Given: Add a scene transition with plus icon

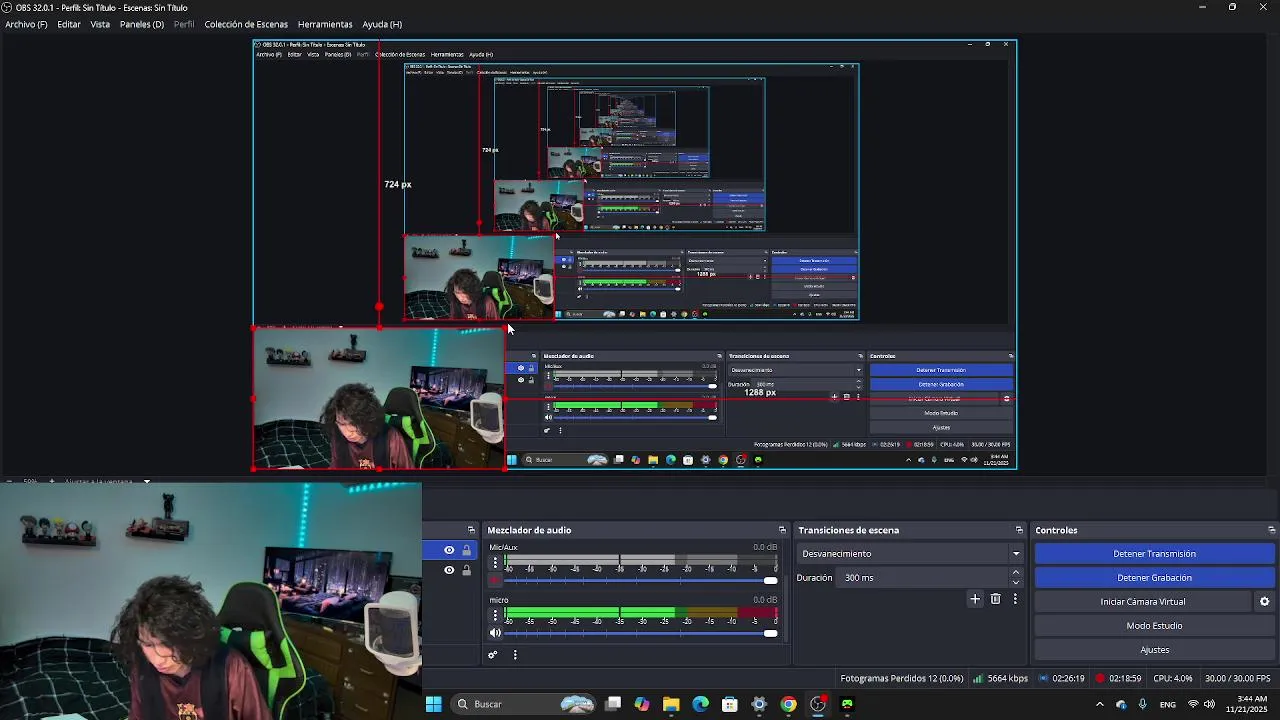Looking at the screenshot, I should tap(975, 599).
